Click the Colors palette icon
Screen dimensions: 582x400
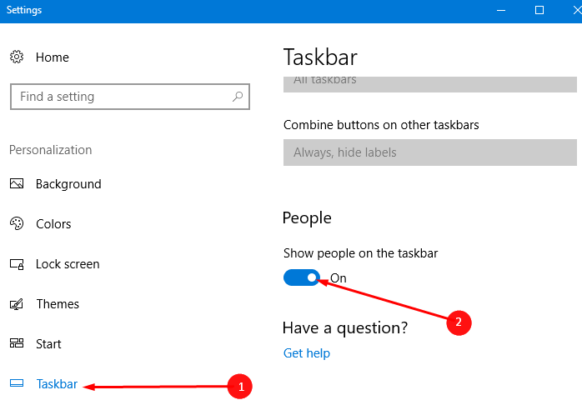[x=17, y=224]
